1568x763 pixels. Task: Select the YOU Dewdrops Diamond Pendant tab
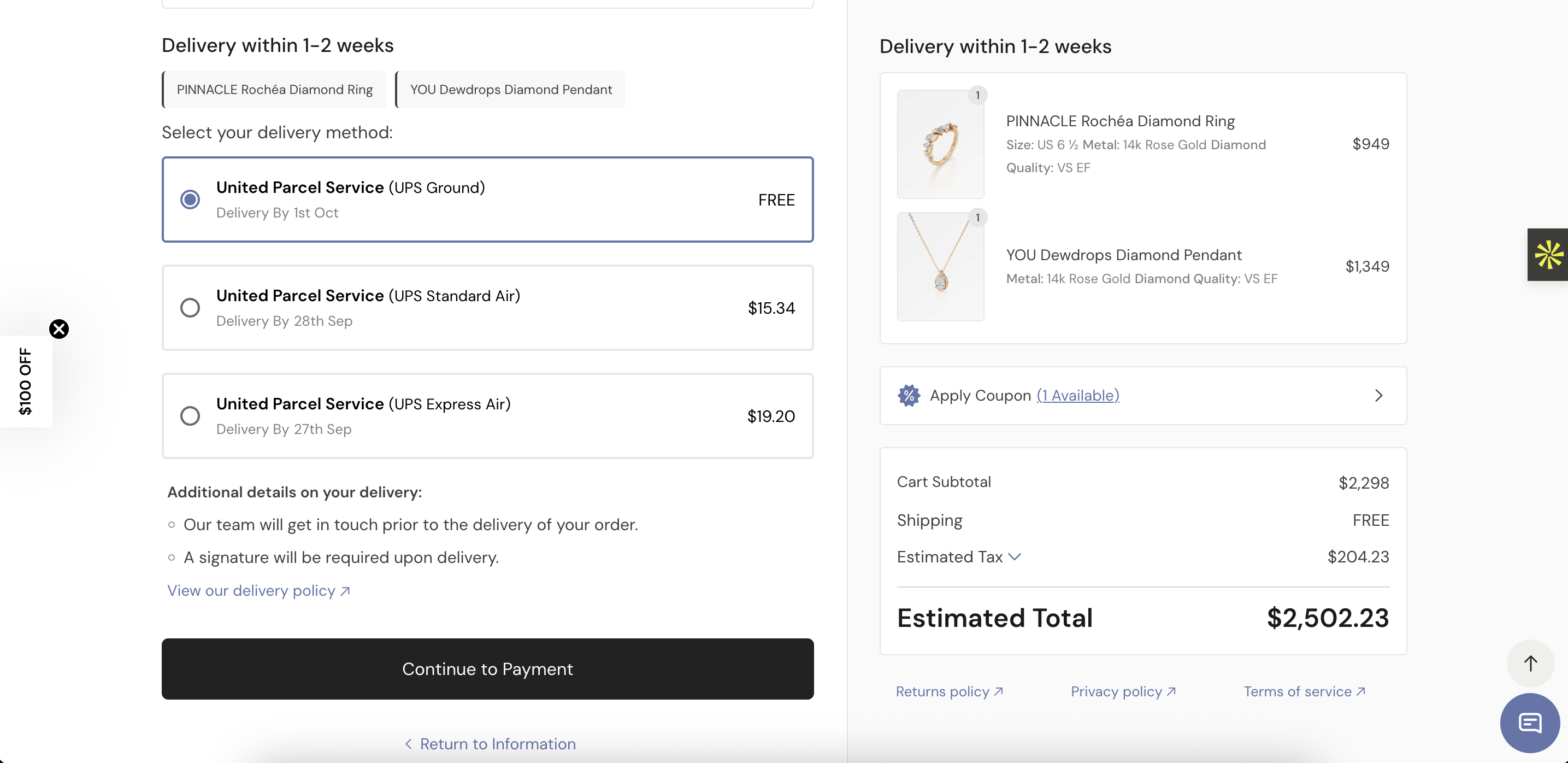(x=511, y=90)
